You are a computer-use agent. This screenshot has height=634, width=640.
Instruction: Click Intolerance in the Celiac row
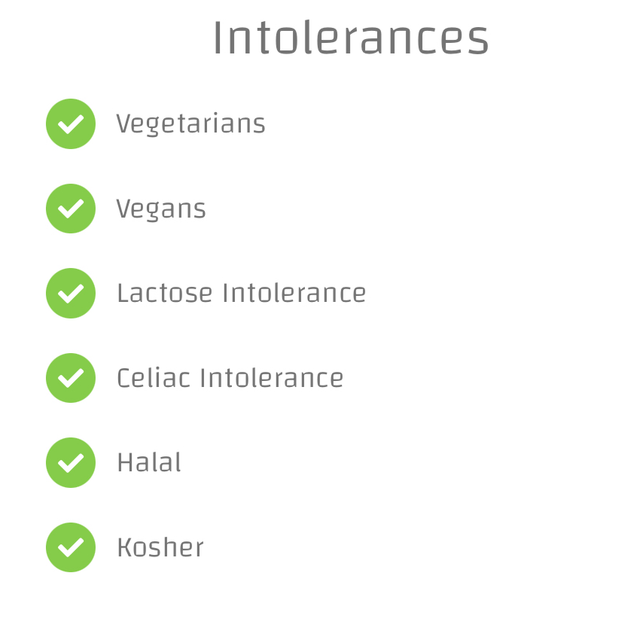coord(271,378)
